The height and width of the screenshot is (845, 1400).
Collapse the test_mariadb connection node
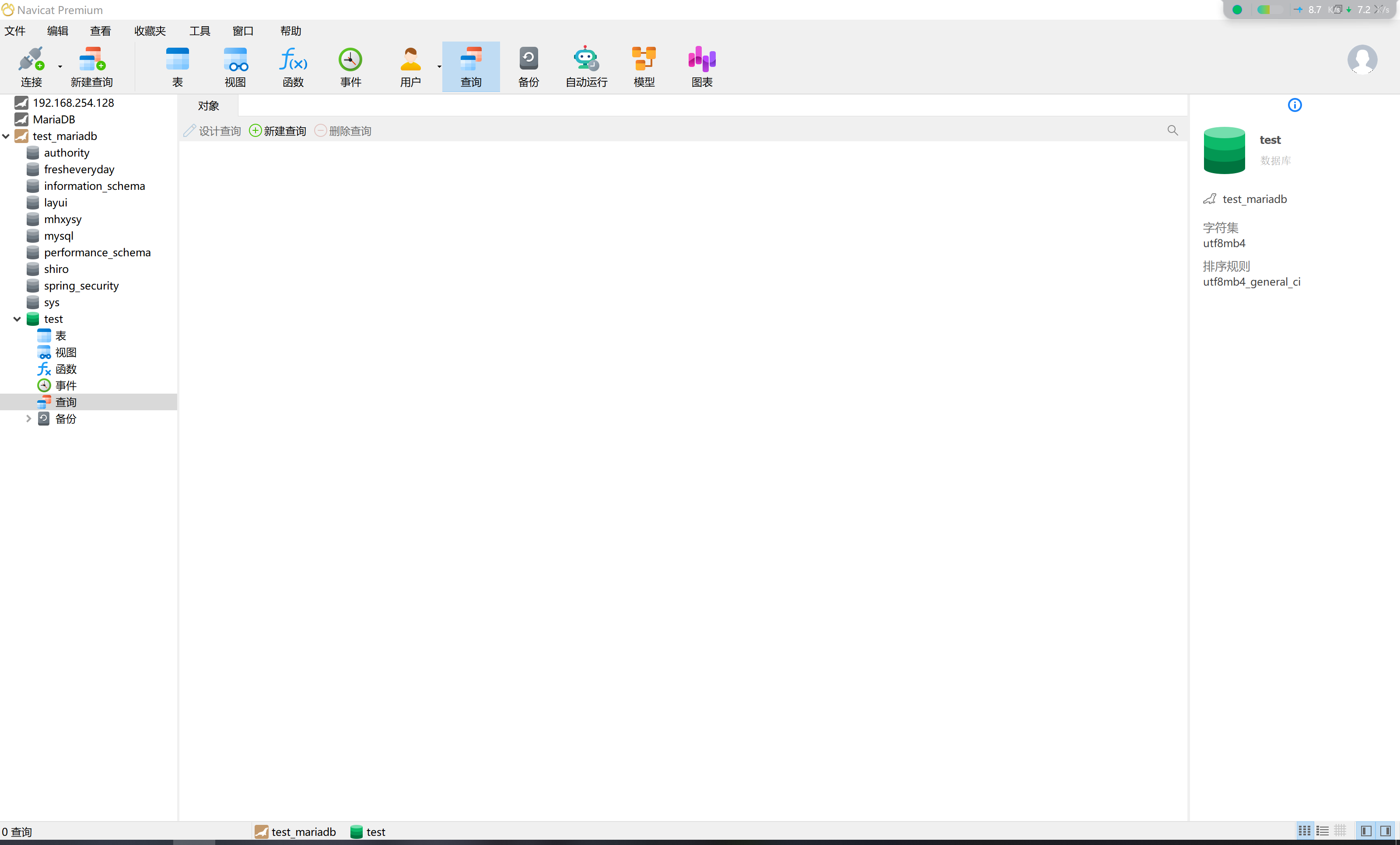pos(6,136)
